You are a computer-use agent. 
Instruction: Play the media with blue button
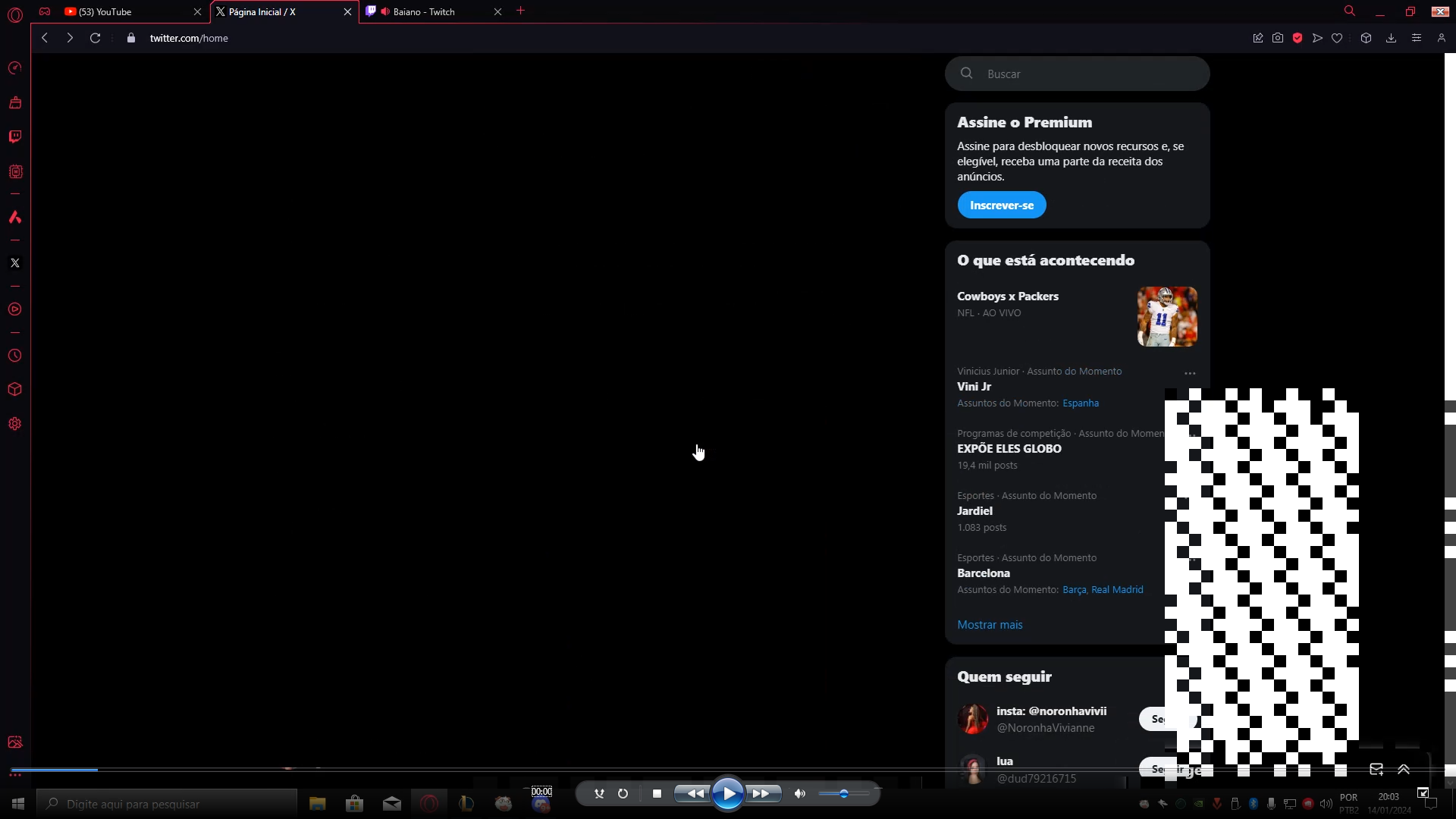(728, 794)
